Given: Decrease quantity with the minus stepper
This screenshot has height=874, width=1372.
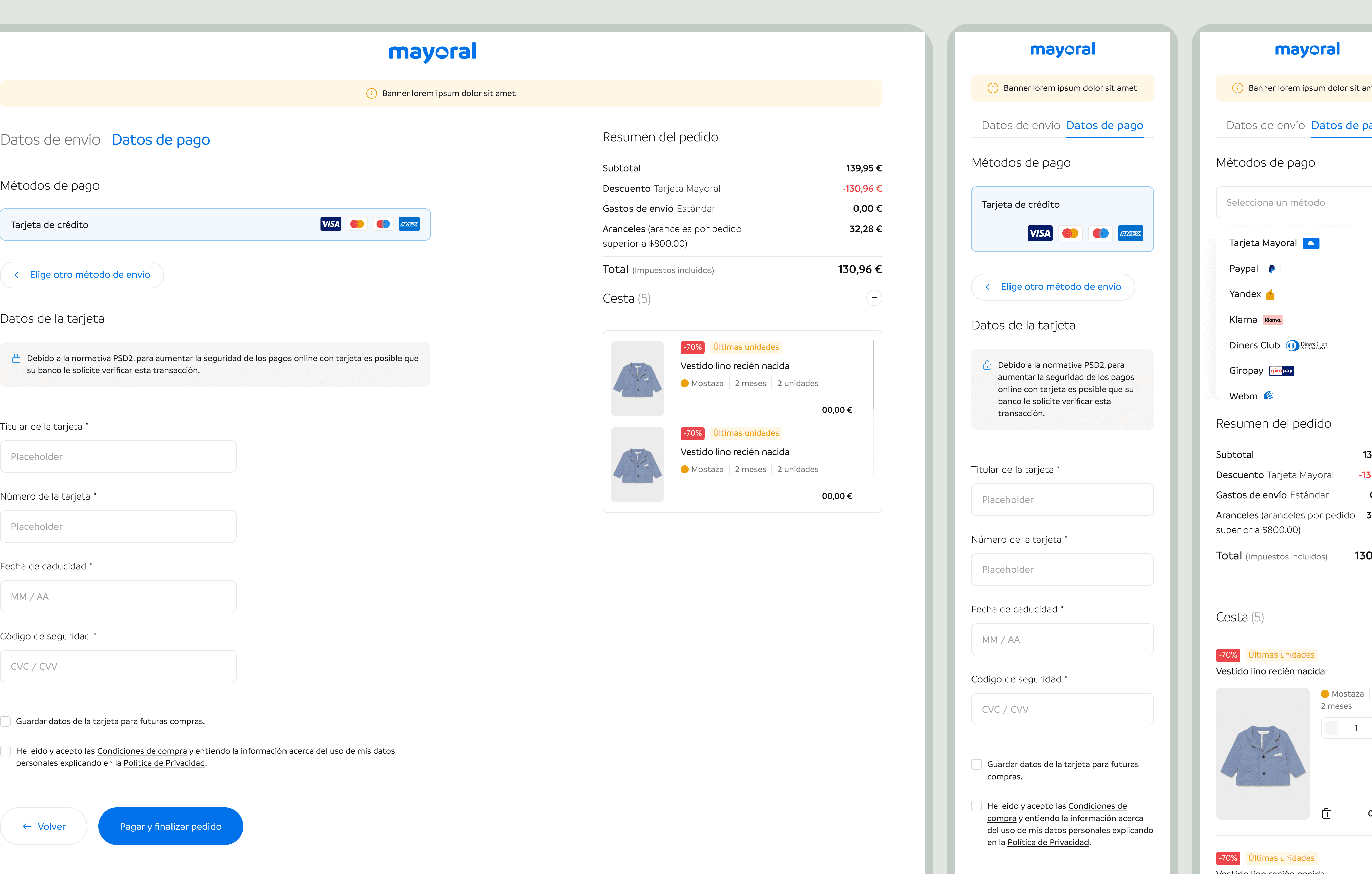Looking at the screenshot, I should 1332,728.
